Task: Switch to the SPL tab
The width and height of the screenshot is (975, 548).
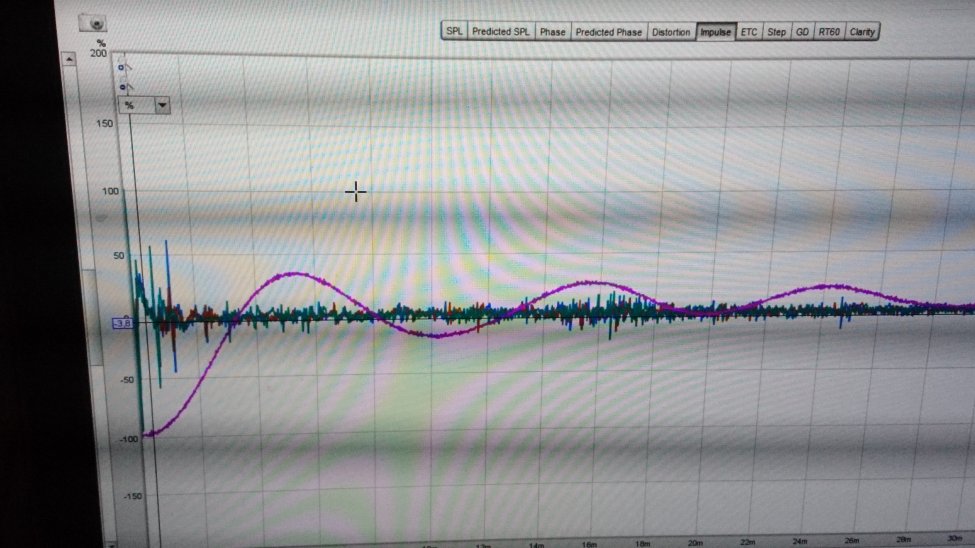Action: pos(454,31)
